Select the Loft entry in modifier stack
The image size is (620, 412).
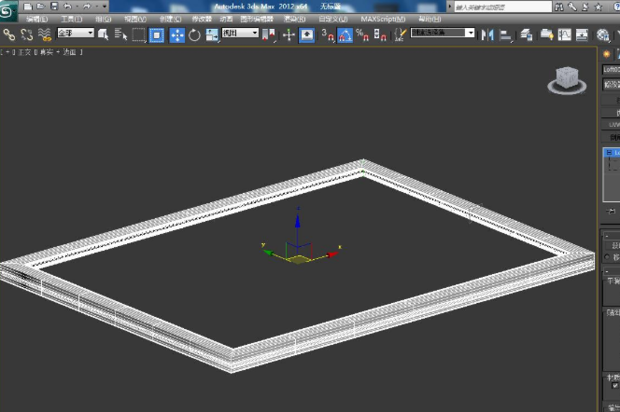pyautogui.click(x=612, y=153)
